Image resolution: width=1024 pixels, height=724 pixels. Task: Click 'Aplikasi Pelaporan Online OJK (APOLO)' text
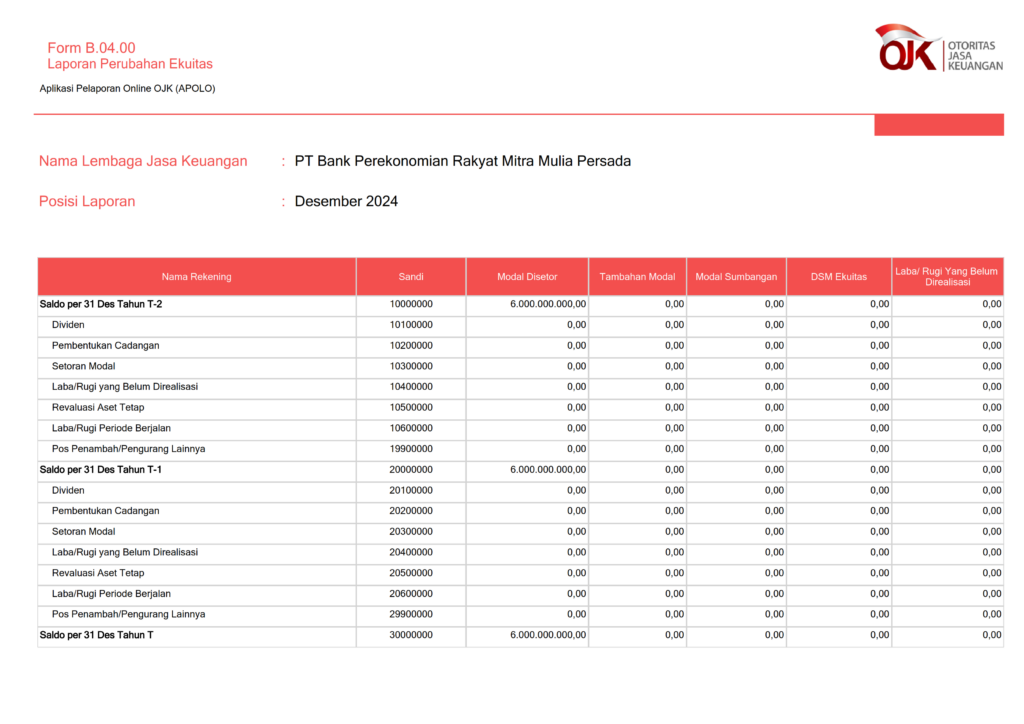(127, 88)
